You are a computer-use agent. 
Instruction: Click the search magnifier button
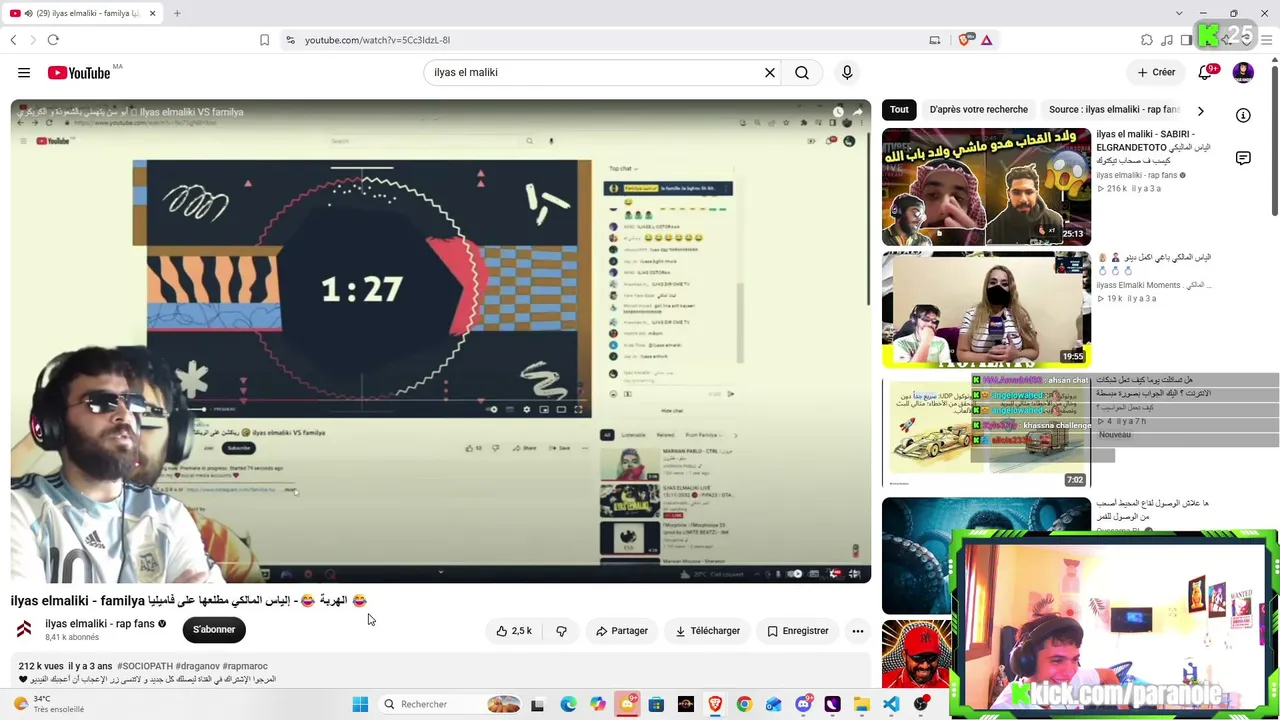(802, 72)
